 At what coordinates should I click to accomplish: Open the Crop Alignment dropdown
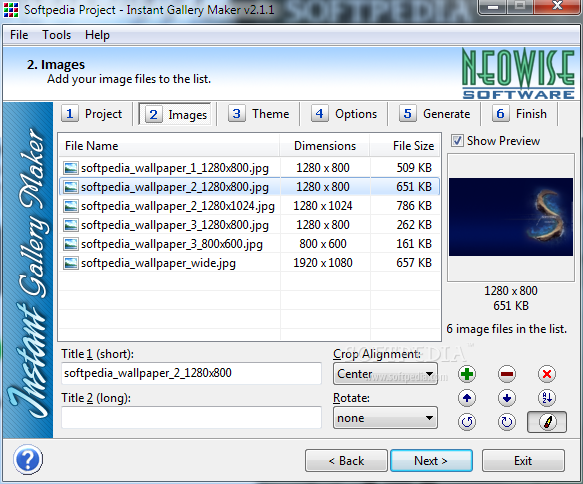[385, 374]
